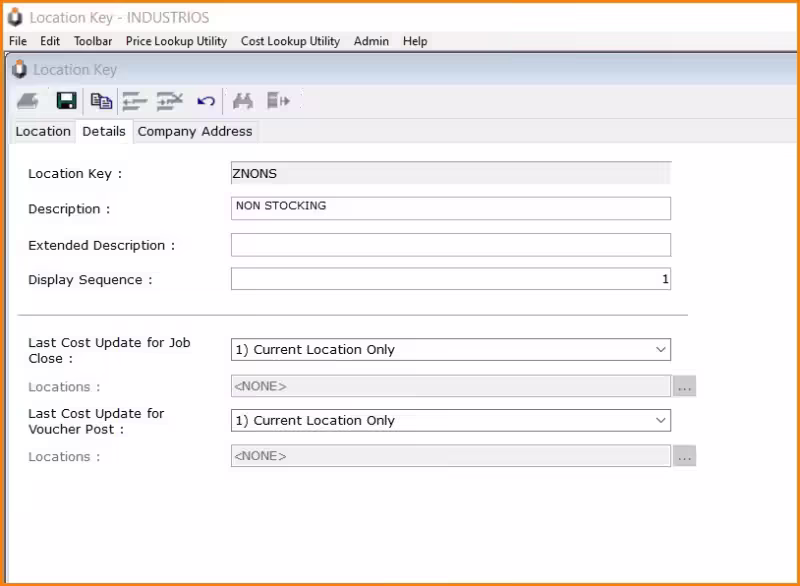Click the 'Extended Description :' label
The image size is (800, 586).
102,246
